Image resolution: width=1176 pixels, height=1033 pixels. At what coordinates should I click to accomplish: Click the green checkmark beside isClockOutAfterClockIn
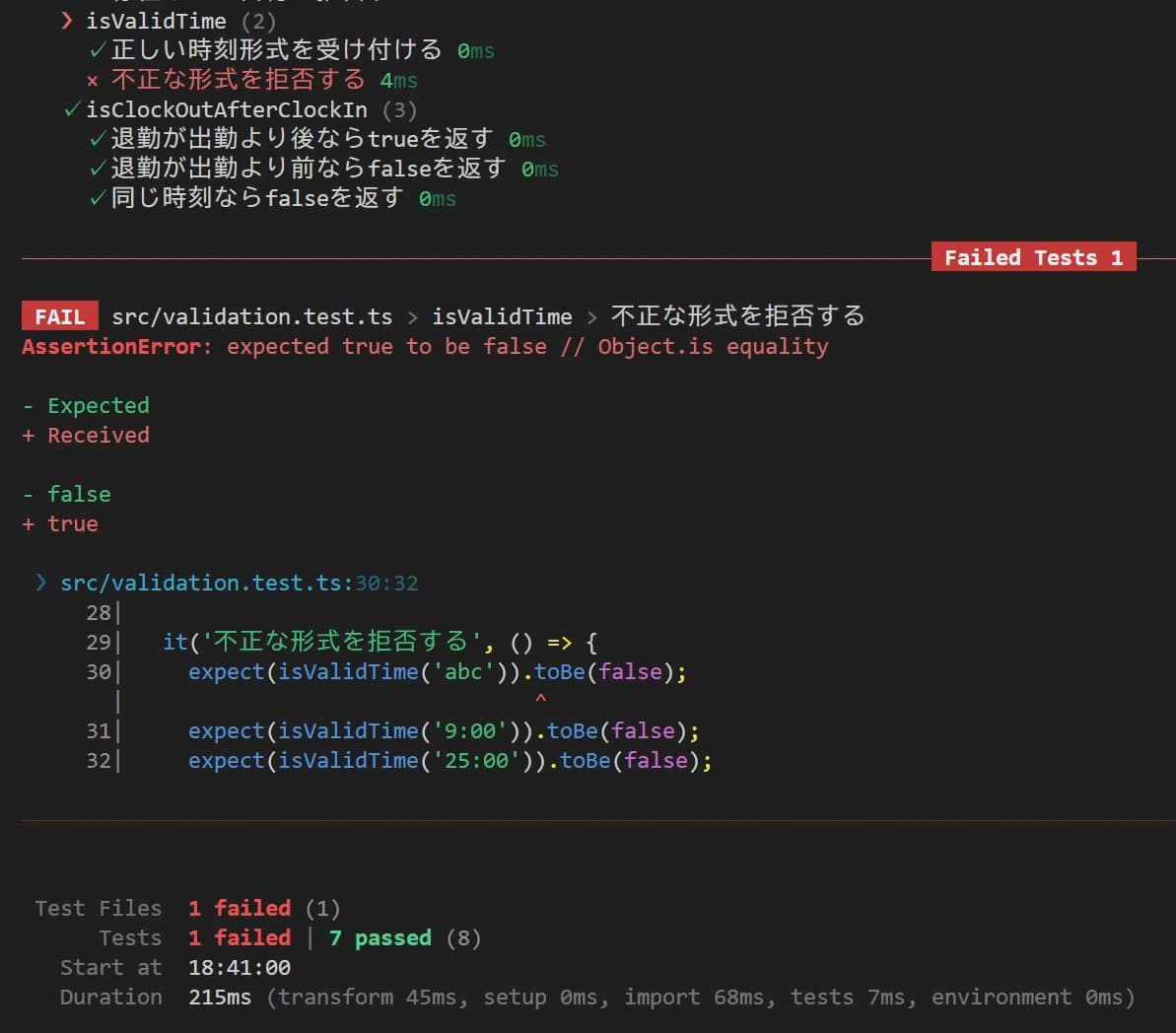pos(72,109)
